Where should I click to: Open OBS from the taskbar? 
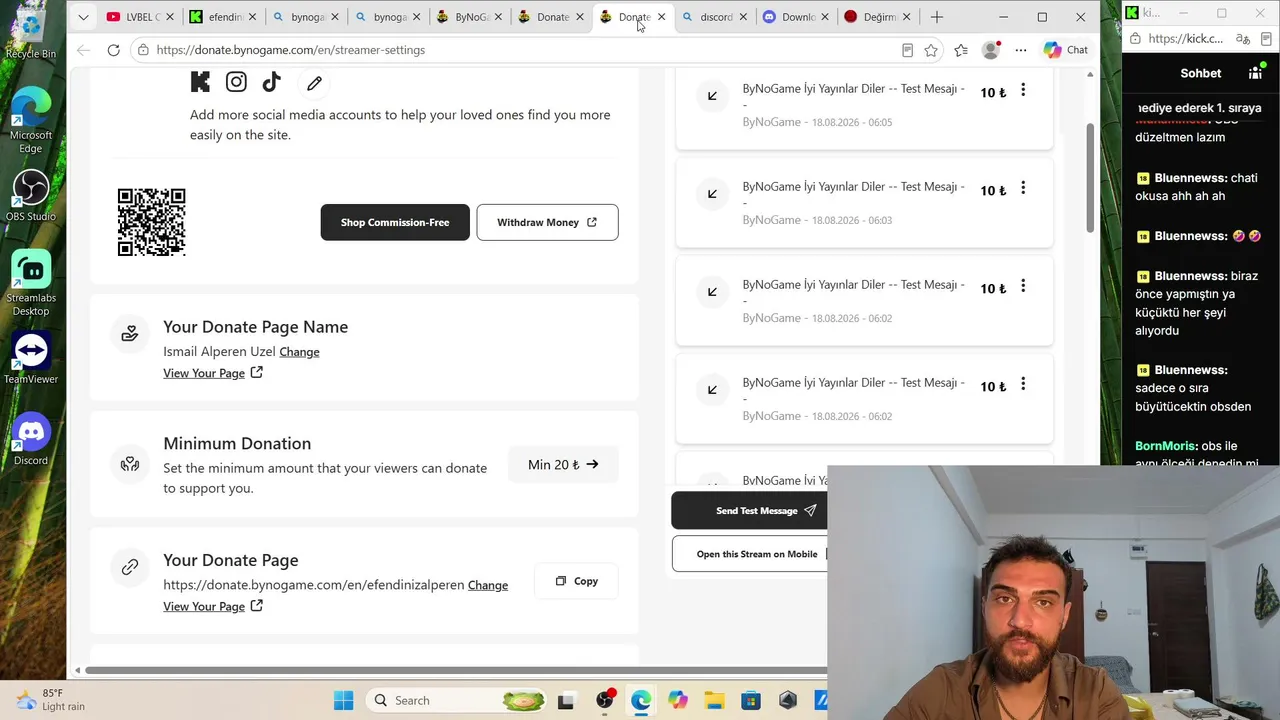(605, 701)
